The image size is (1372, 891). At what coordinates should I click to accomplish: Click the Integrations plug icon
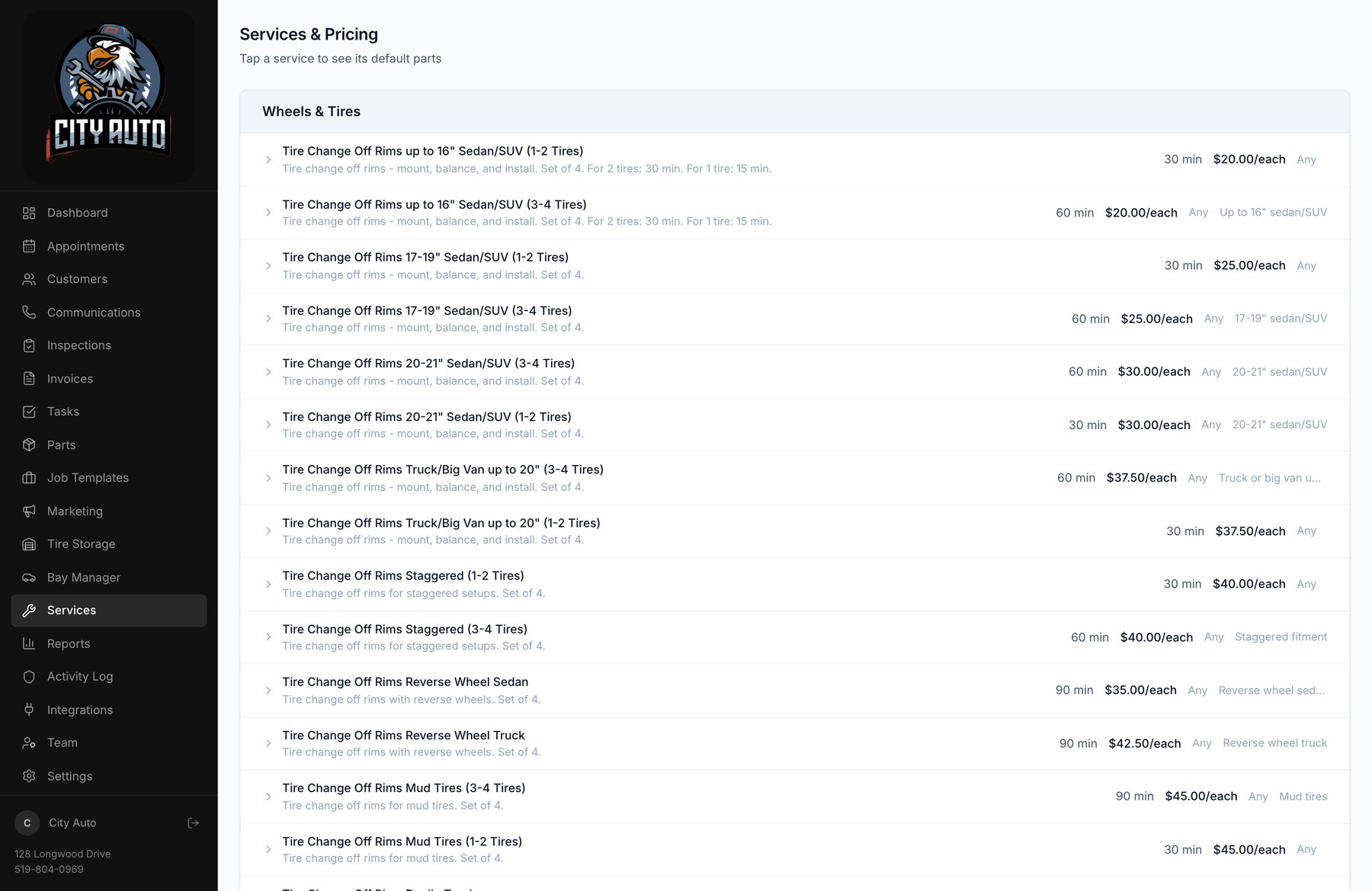click(29, 710)
